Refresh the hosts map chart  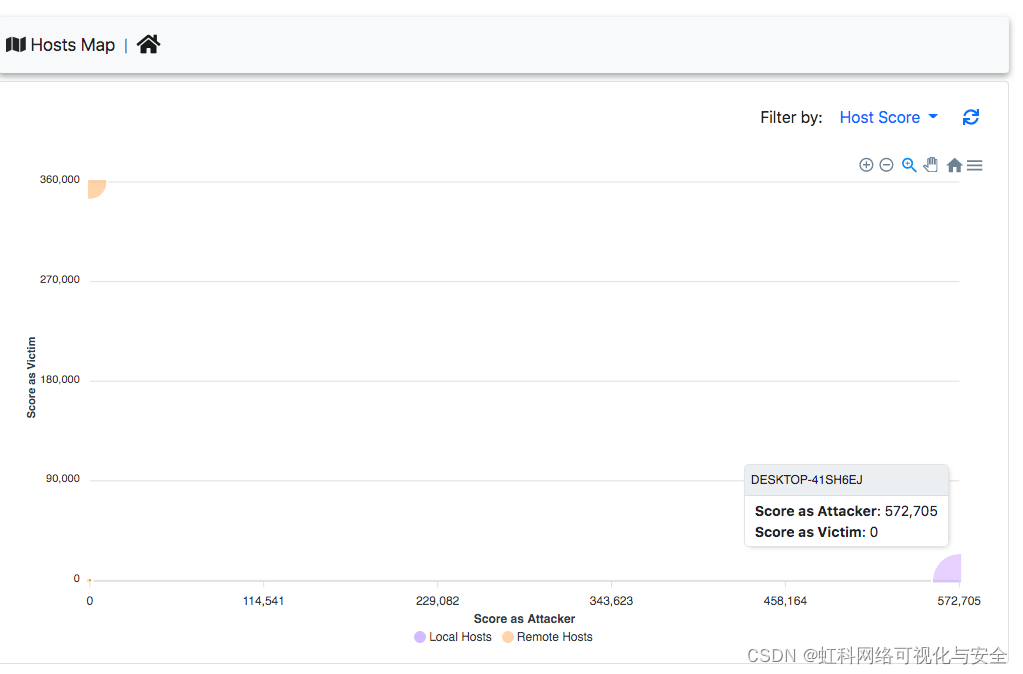[x=971, y=117]
